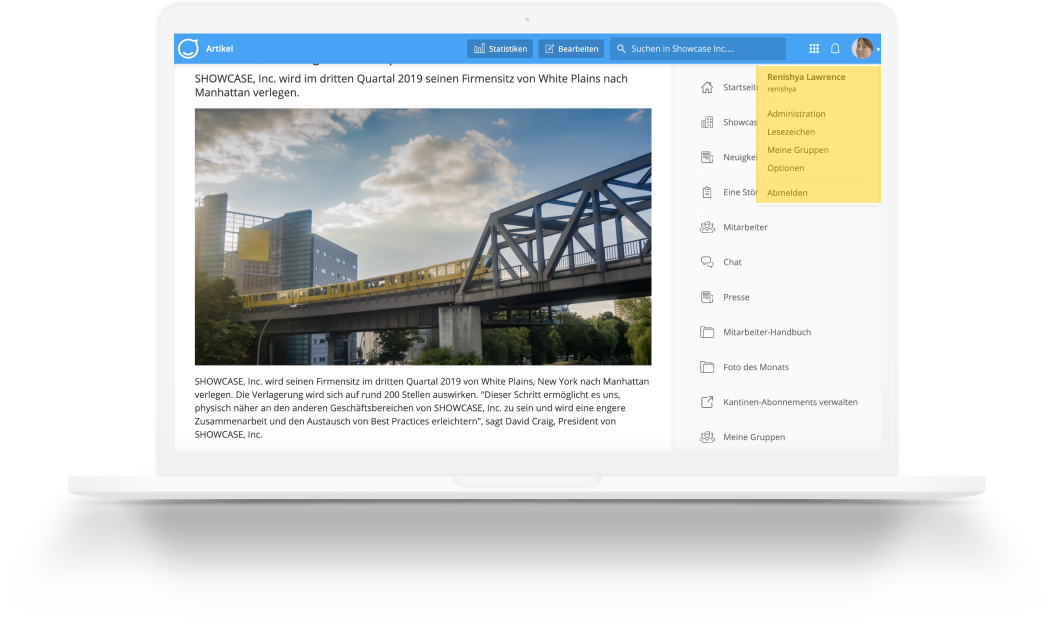This screenshot has height=634, width=1055.
Task: Open the apps grid icon
Action: click(x=814, y=48)
